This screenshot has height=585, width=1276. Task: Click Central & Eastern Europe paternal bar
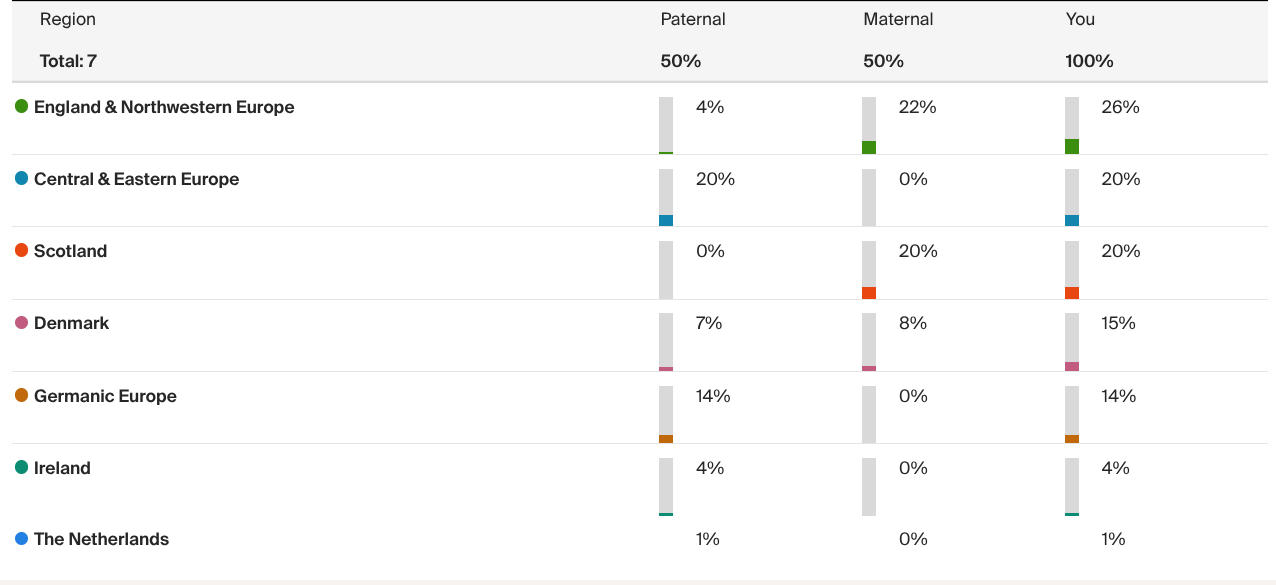click(x=666, y=198)
